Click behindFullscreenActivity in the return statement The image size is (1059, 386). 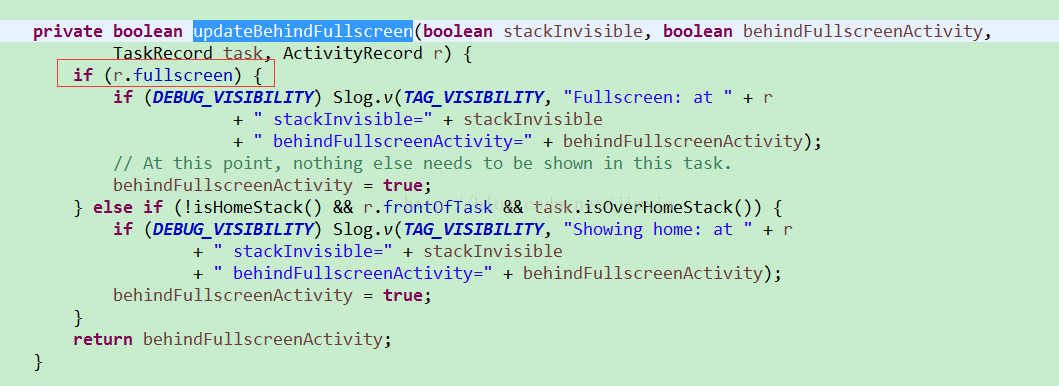point(263,339)
